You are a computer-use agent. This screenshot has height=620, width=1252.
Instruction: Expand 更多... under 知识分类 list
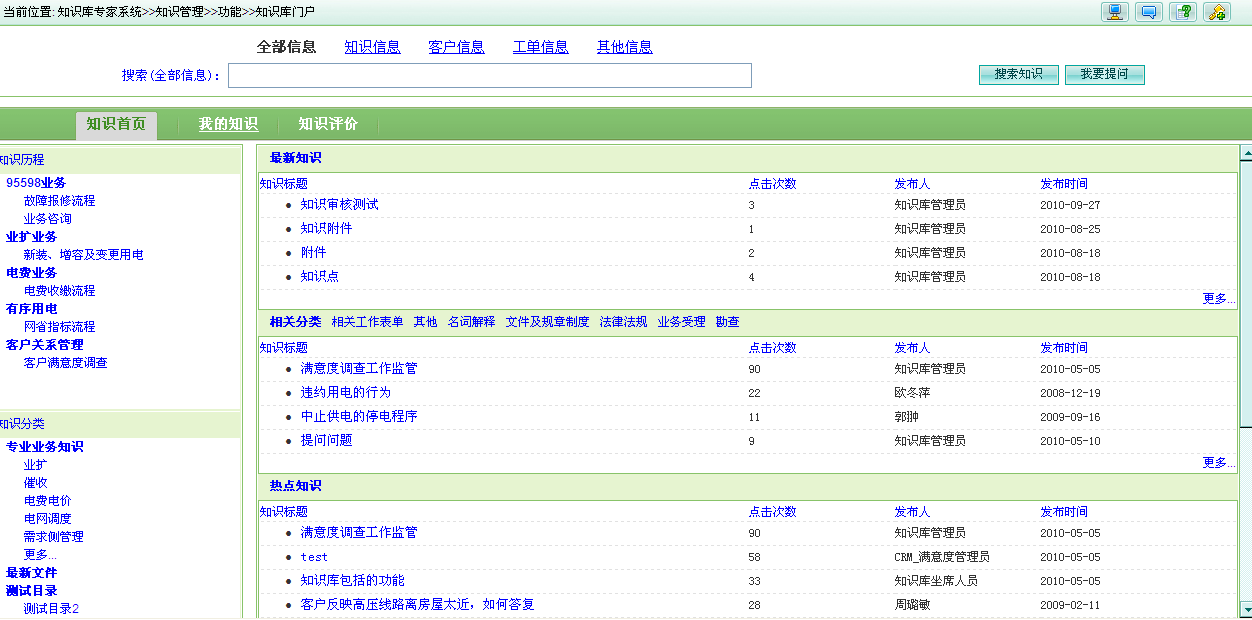coord(40,554)
